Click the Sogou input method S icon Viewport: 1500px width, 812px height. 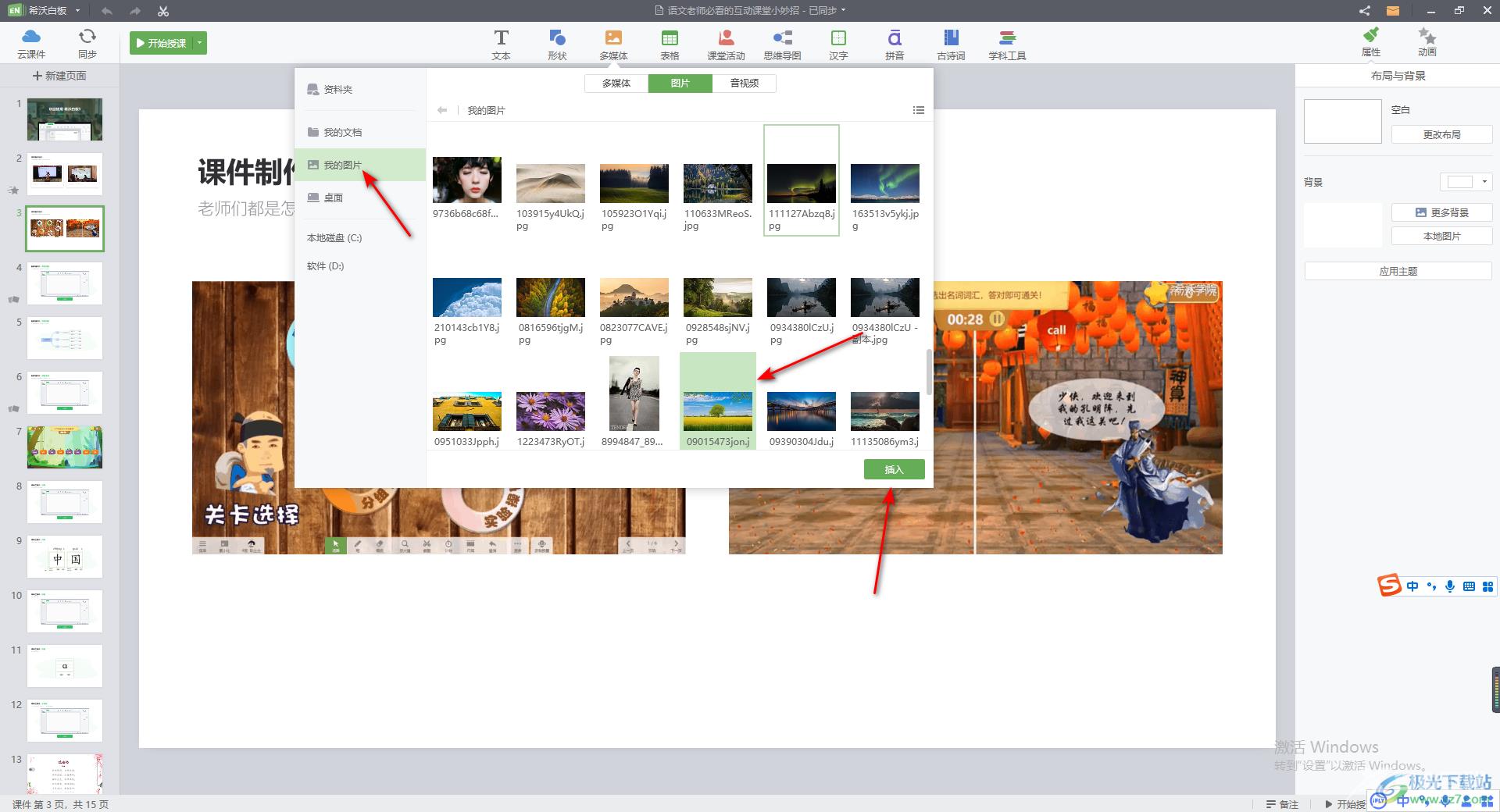(x=1389, y=586)
